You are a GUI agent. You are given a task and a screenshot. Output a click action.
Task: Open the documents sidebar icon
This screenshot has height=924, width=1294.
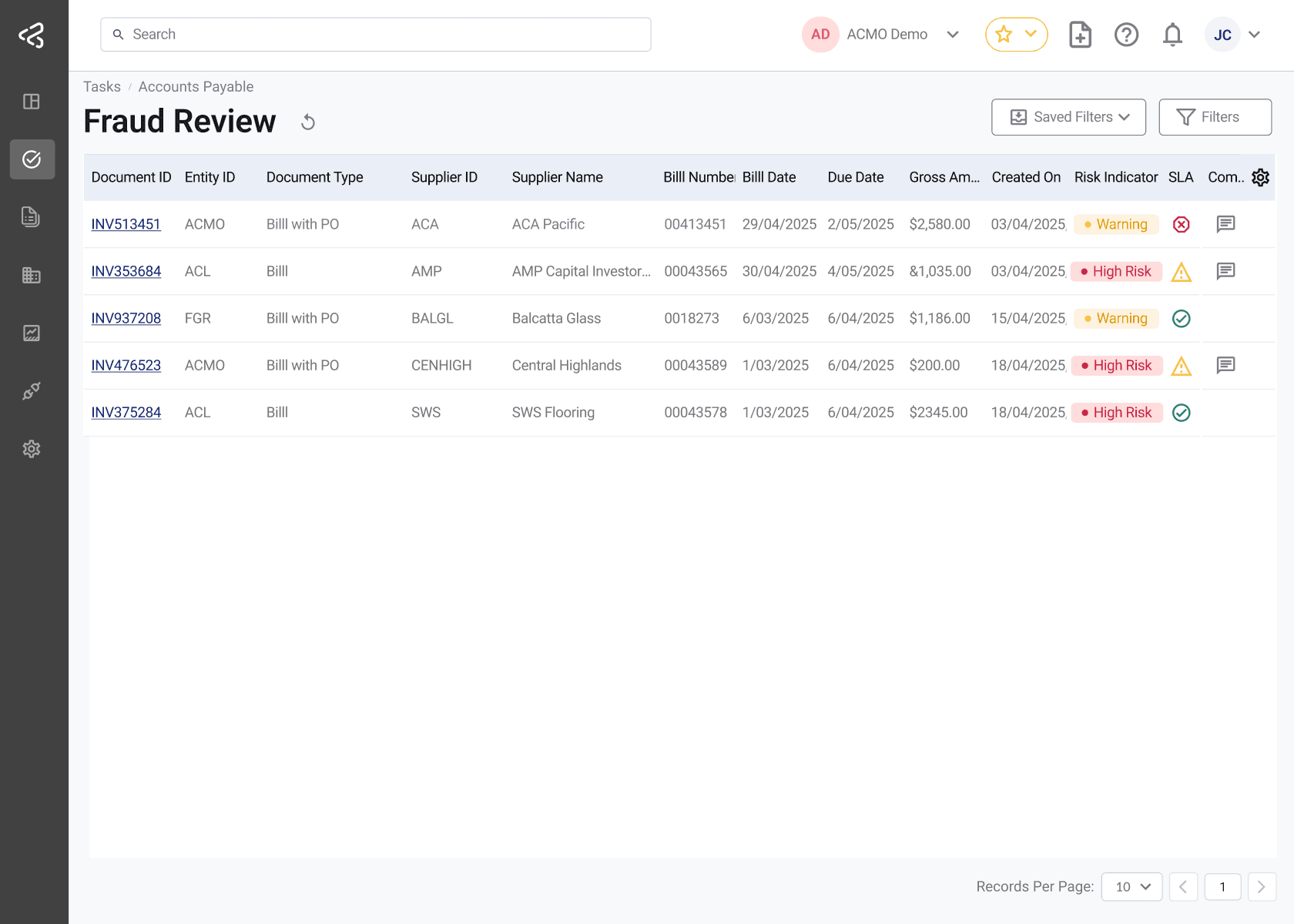click(32, 217)
